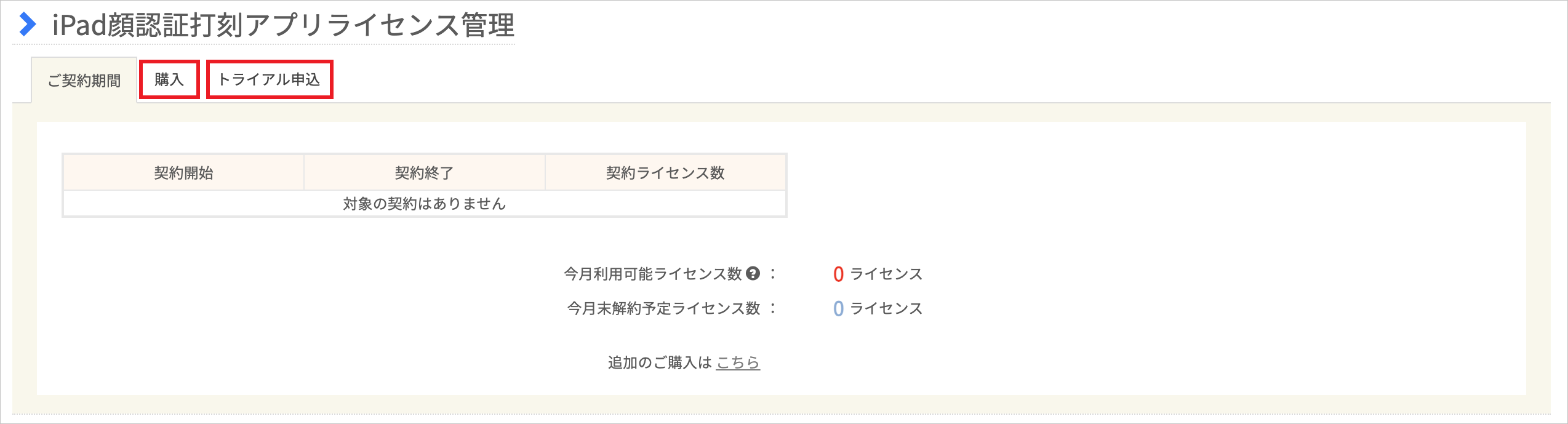Click the 契約ライセンス数 column header
This screenshot has width=1568, height=424.
pos(665,173)
